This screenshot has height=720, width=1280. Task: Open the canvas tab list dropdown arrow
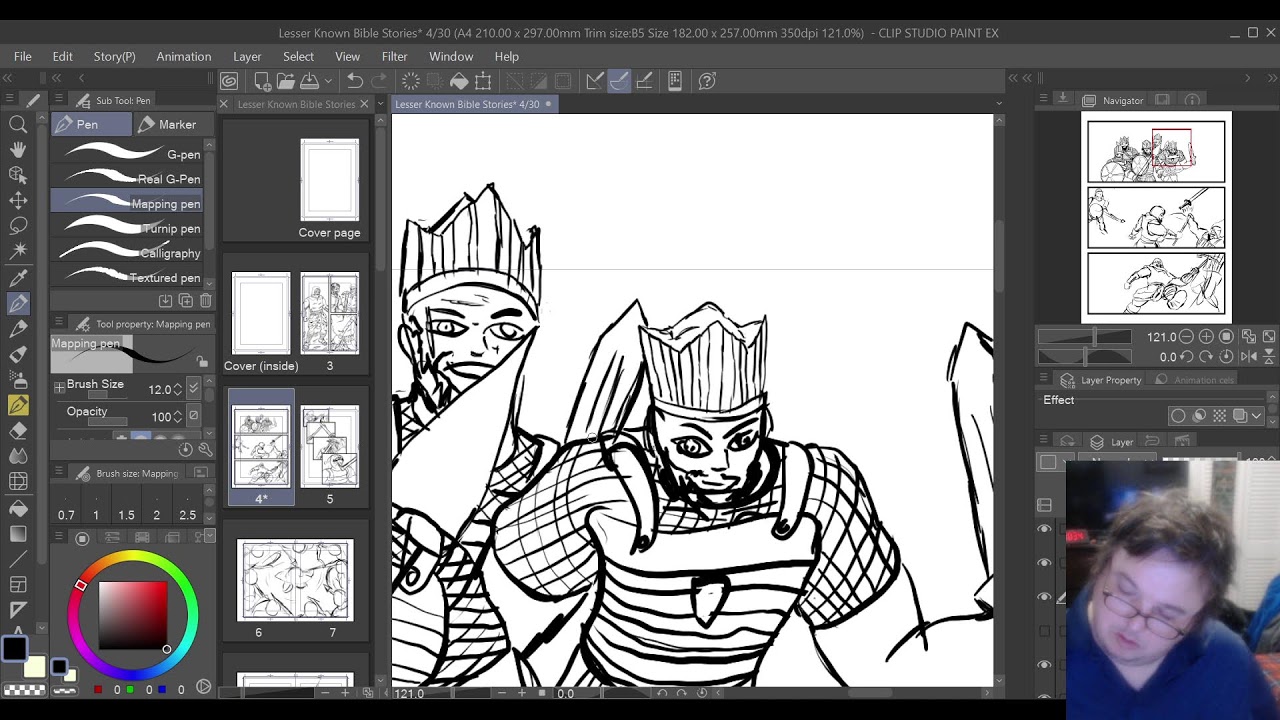coord(998,103)
